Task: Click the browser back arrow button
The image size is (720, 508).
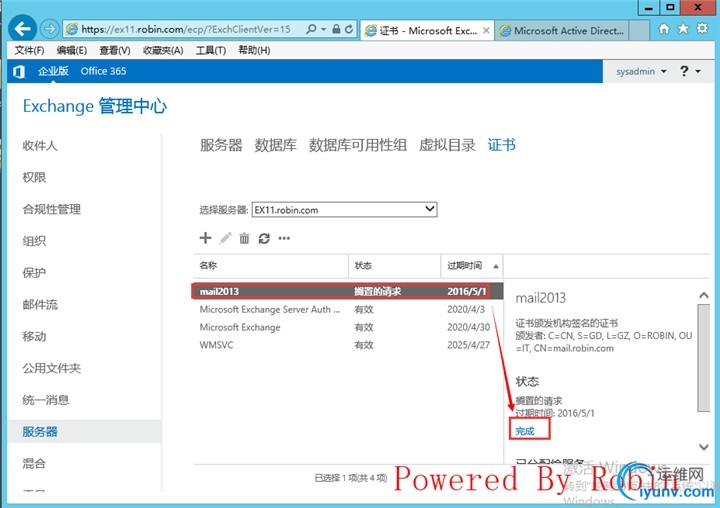Action: [x=22, y=29]
